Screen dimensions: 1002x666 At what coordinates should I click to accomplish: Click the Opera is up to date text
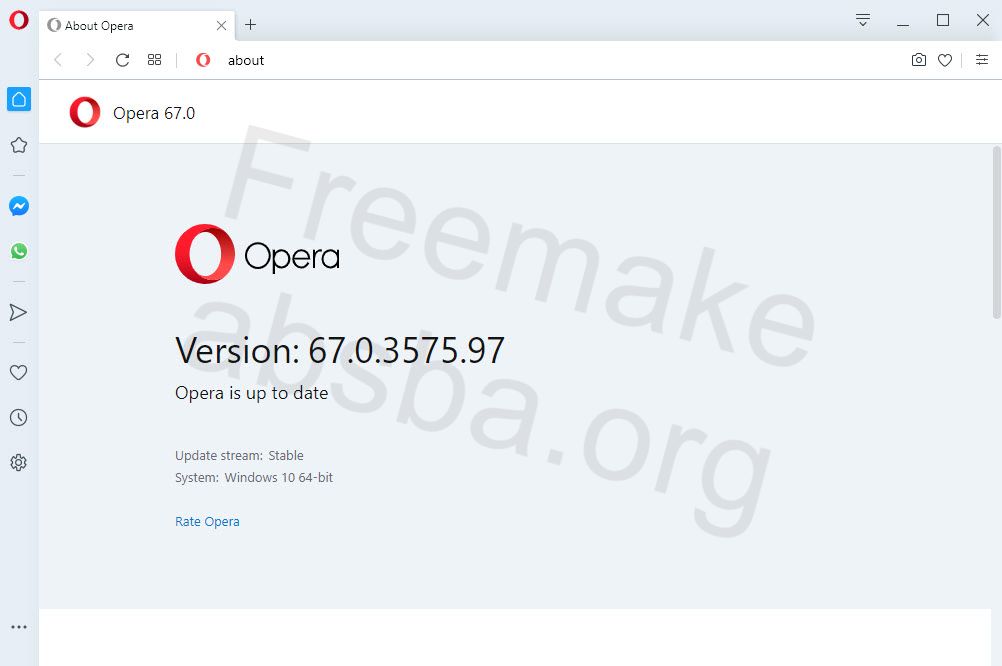point(252,392)
